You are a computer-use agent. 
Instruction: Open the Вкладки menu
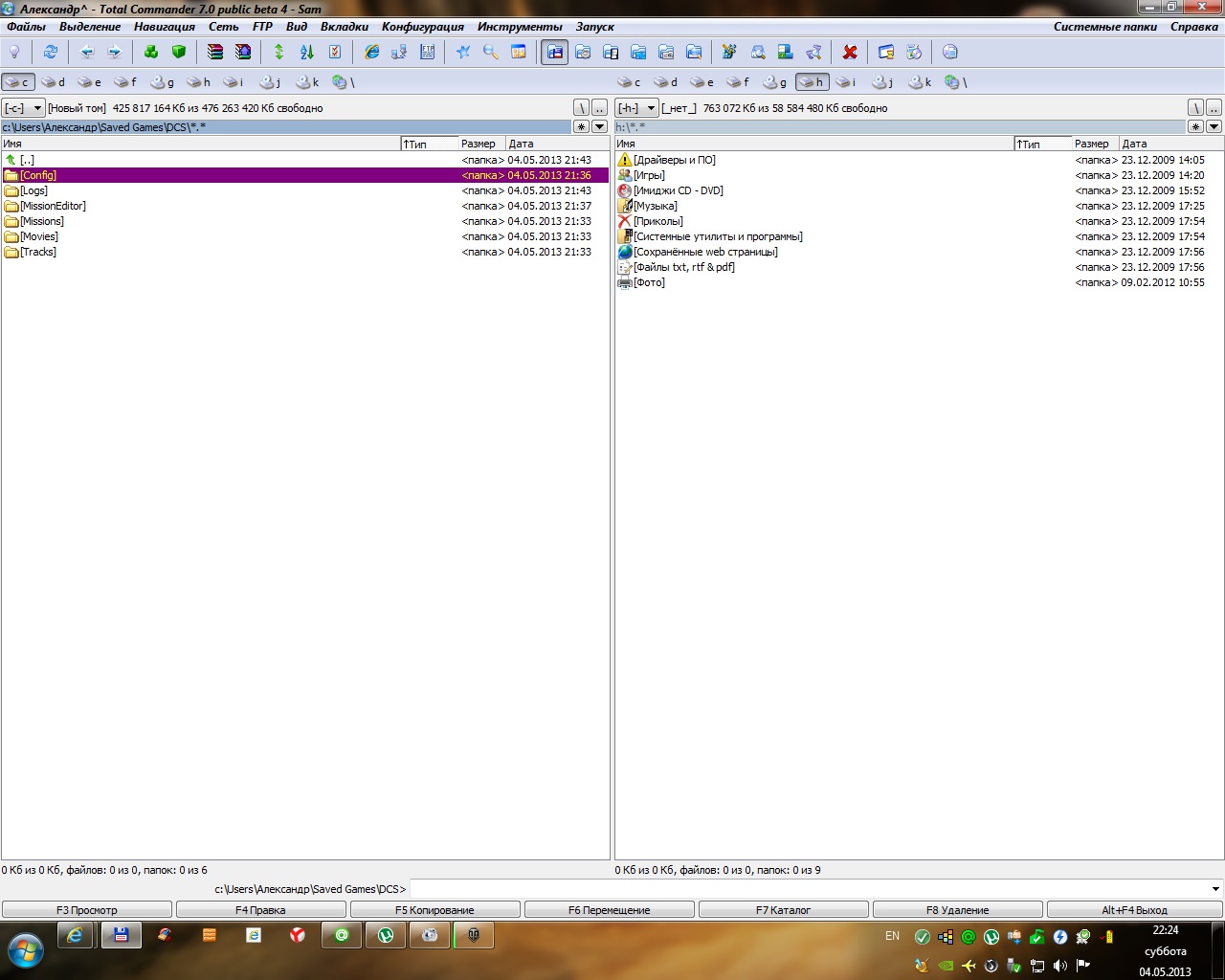[345, 27]
